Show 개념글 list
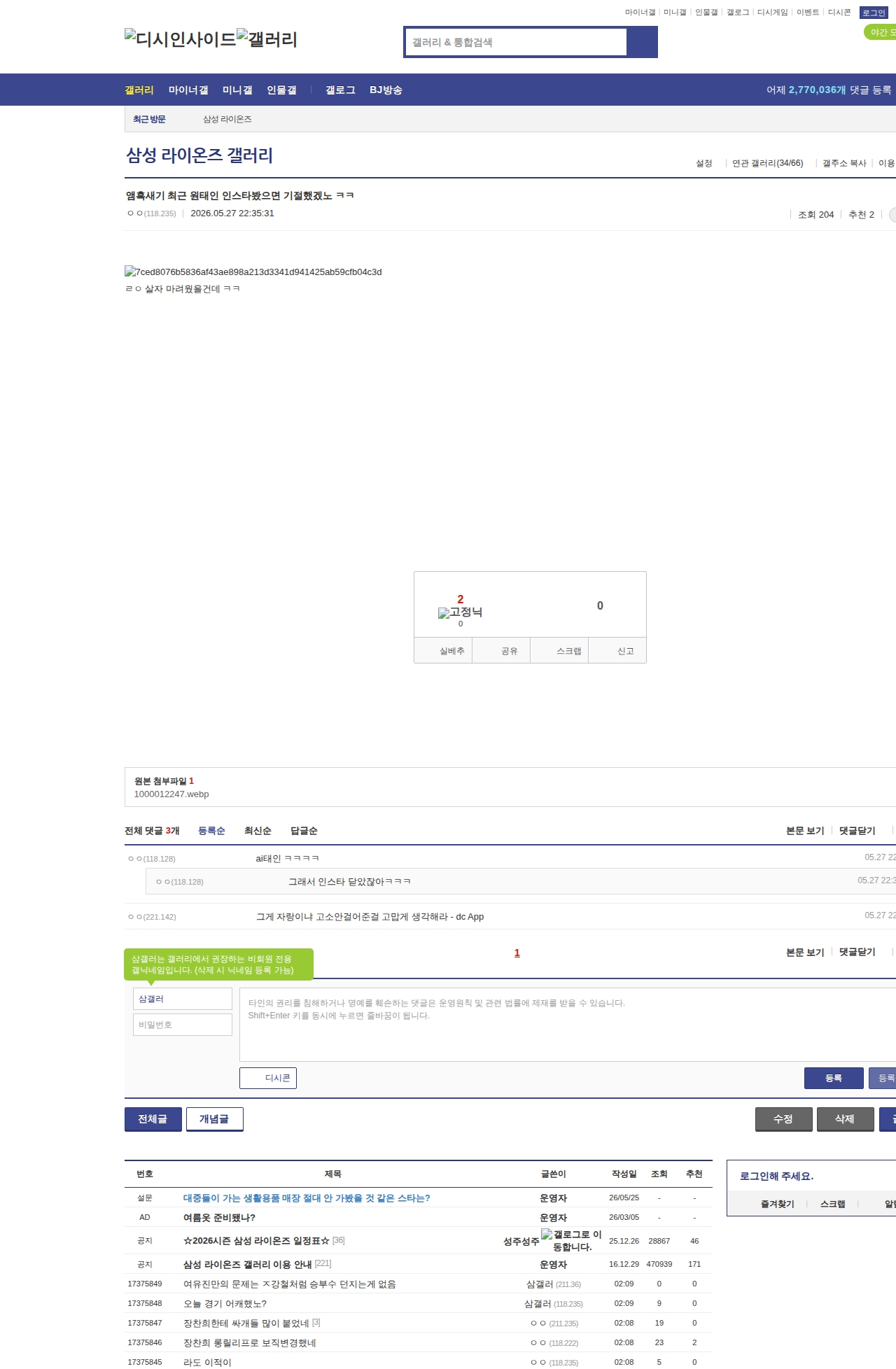This screenshot has height=1369, width=896. (x=215, y=1119)
